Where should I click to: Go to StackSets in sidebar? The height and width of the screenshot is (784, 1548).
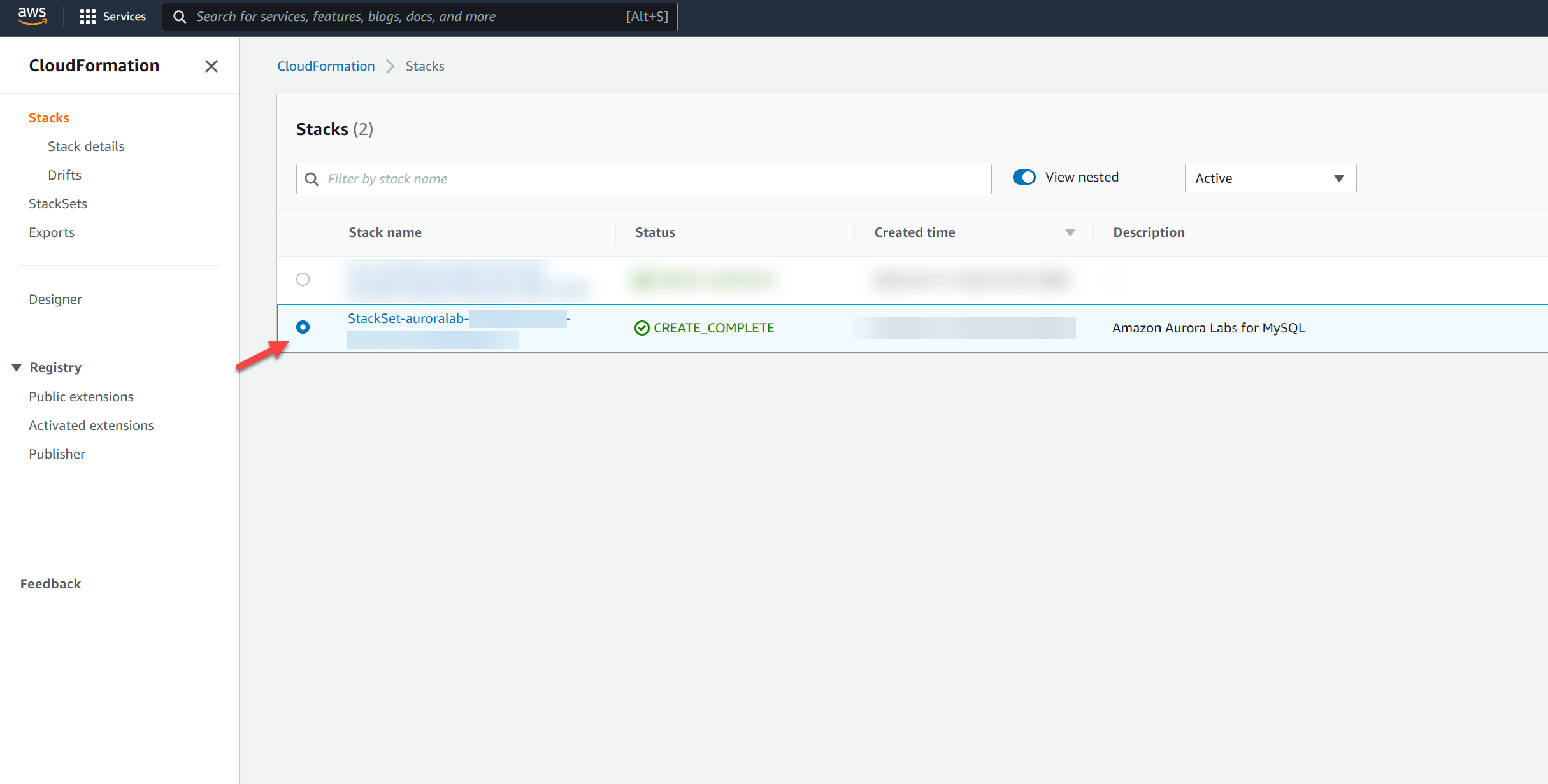coord(58,204)
